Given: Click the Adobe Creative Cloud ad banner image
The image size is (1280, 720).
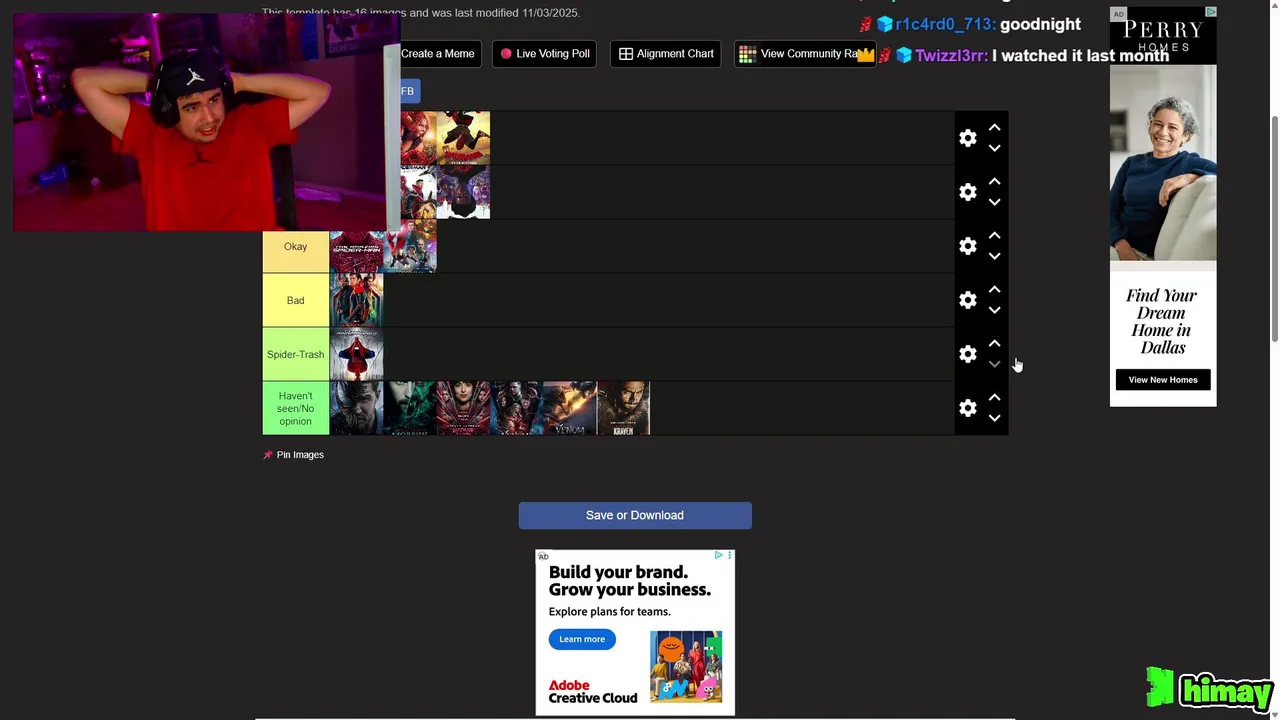Looking at the screenshot, I should [x=686, y=666].
